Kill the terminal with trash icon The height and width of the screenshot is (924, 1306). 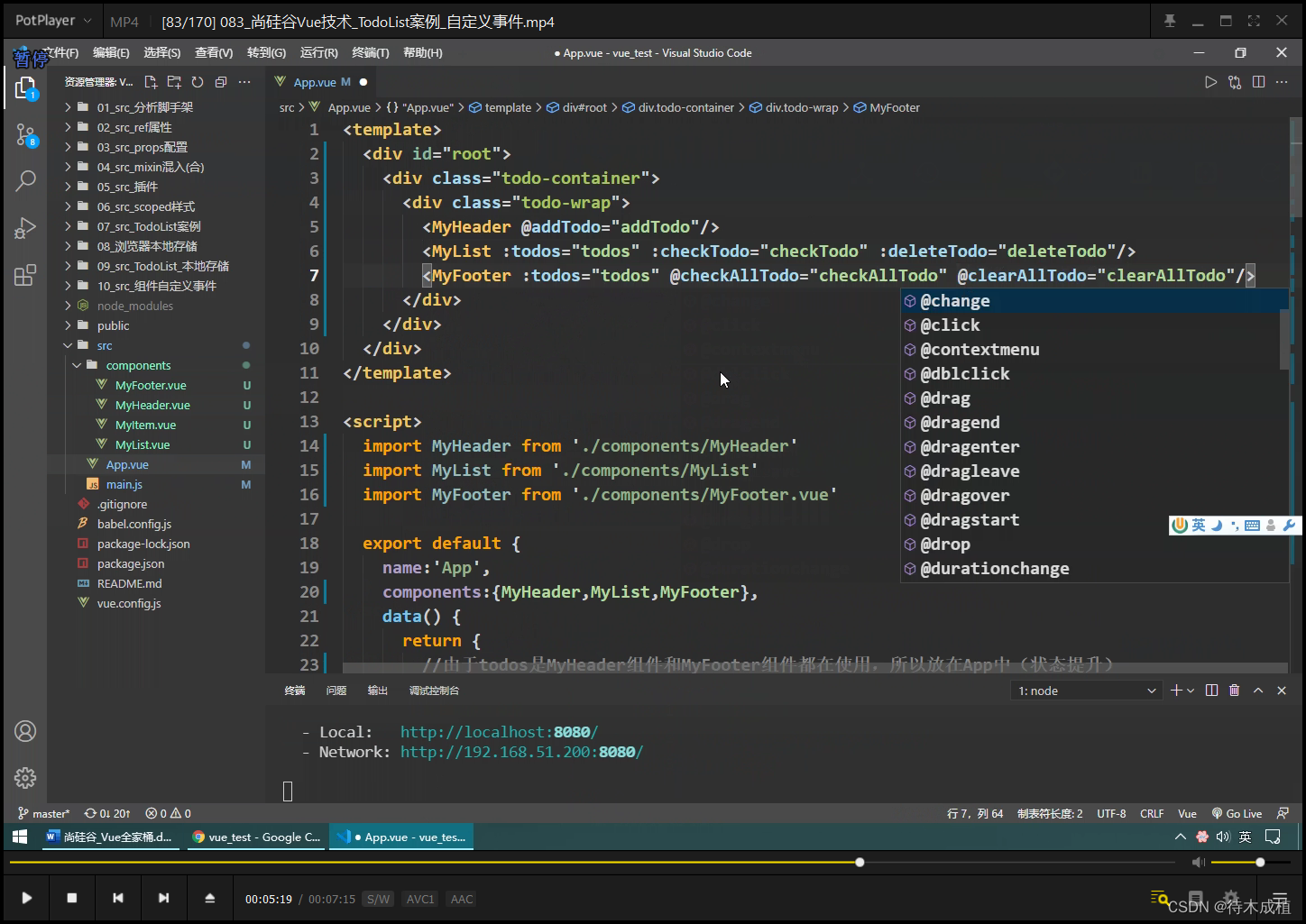(1235, 691)
